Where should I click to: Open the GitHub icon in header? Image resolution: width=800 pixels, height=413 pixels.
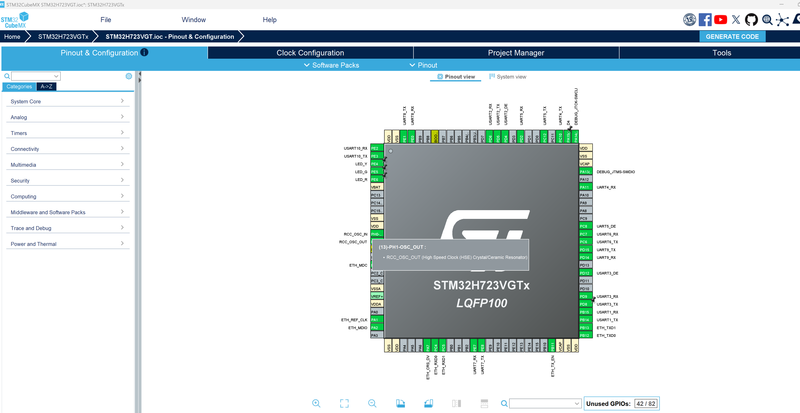tap(751, 19)
